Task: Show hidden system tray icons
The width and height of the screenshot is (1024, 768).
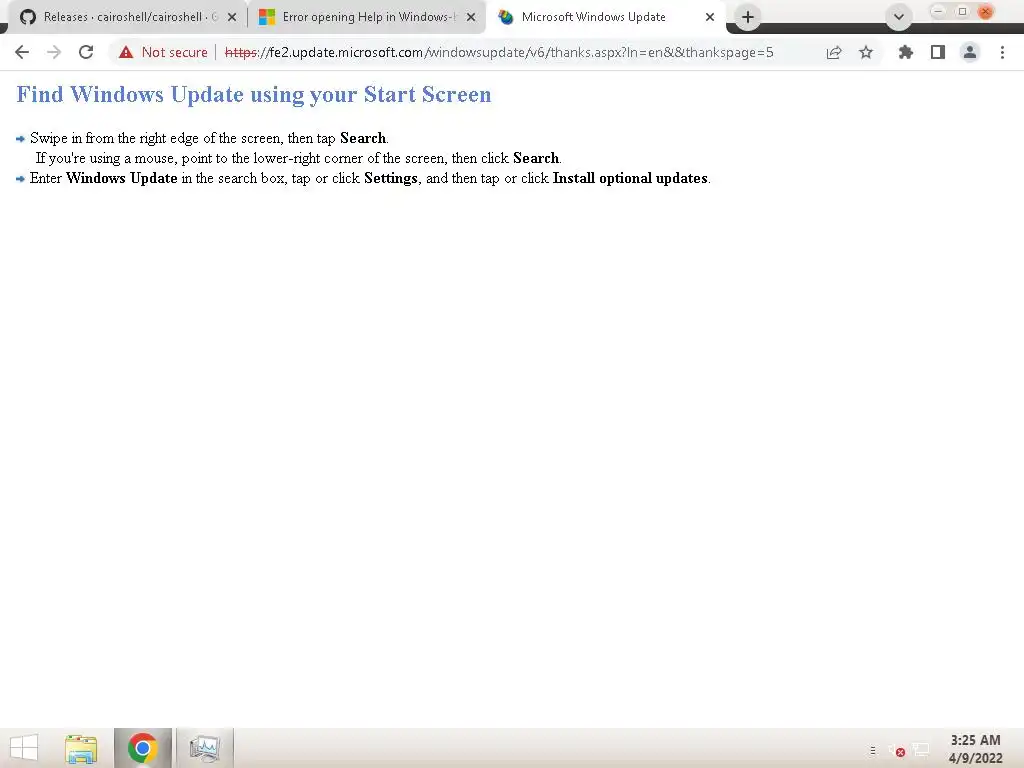Action: coord(872,751)
